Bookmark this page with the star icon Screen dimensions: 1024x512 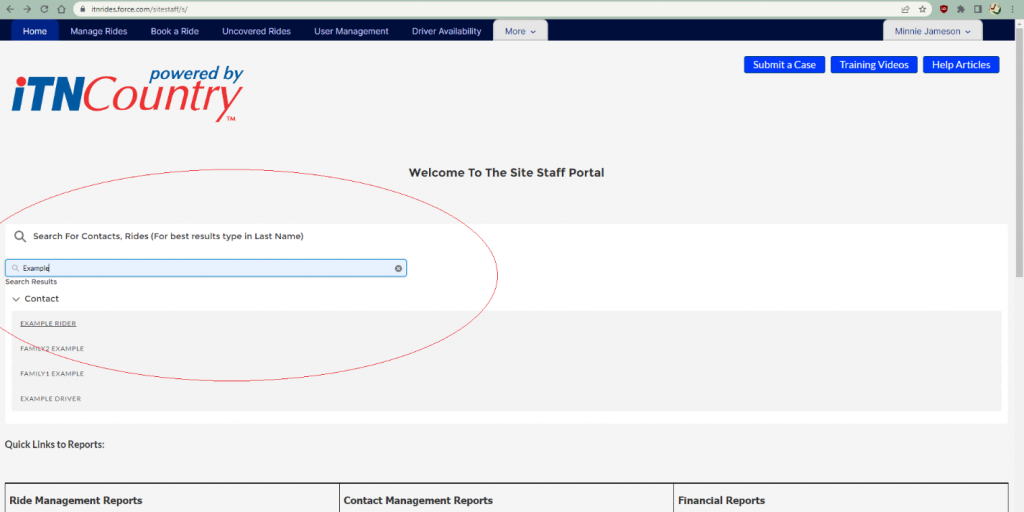point(921,9)
